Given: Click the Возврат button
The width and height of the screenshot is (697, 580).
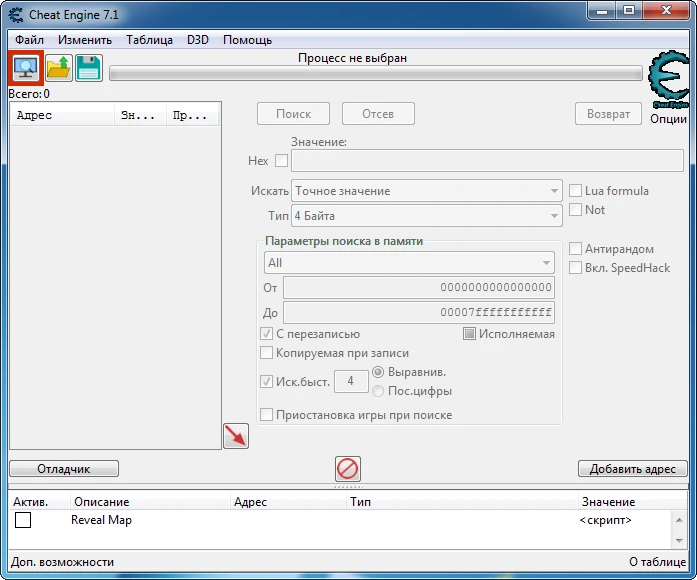Looking at the screenshot, I should click(609, 114).
